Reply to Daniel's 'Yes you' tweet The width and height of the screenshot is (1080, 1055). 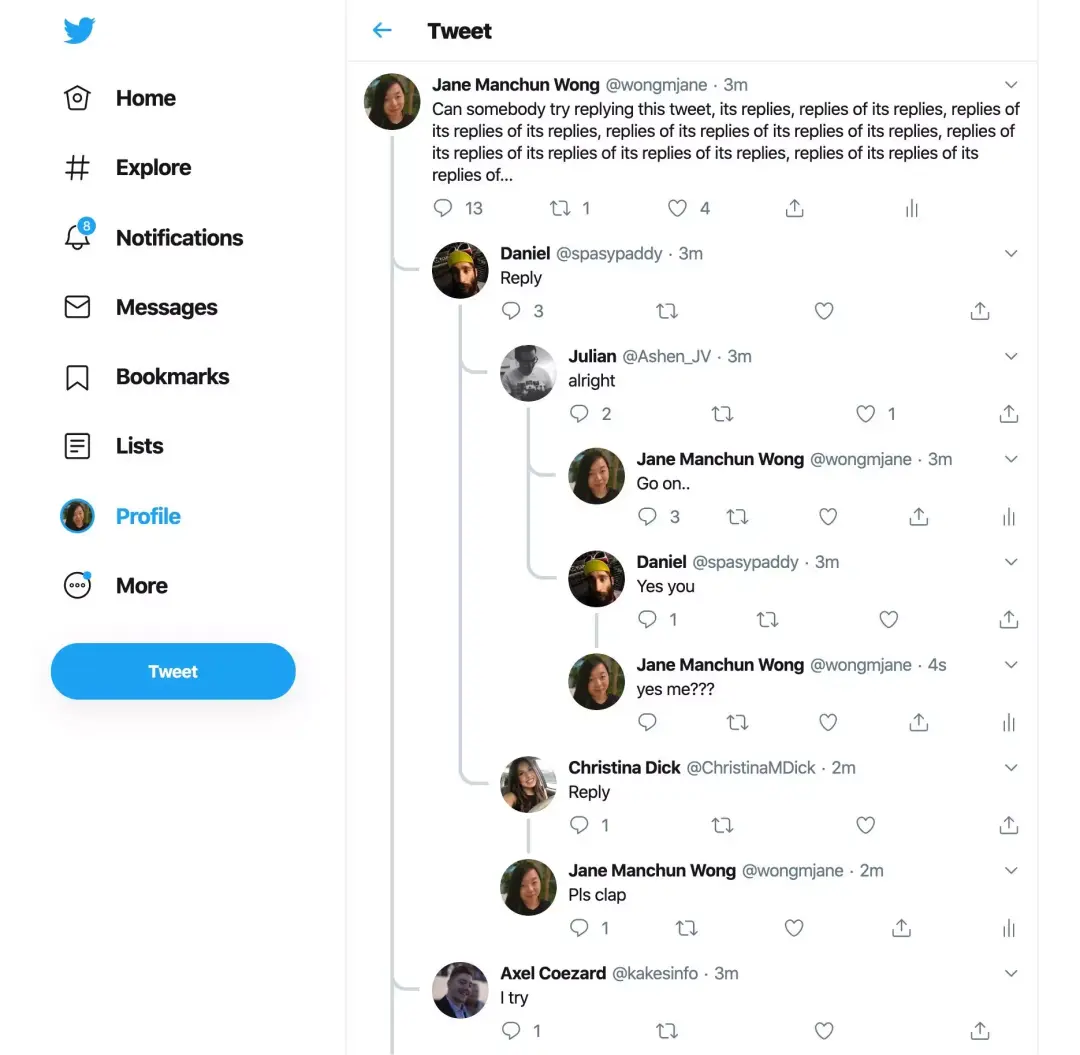[x=647, y=619]
